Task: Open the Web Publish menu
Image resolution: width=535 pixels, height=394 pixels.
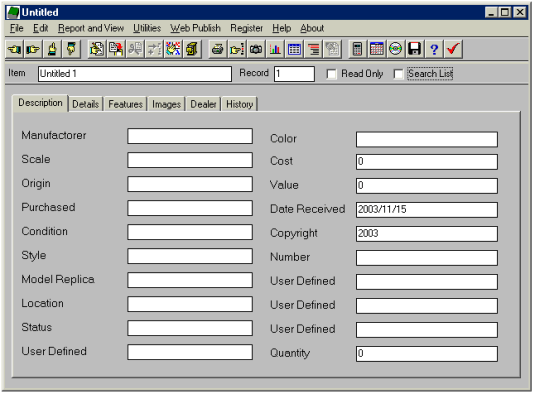Action: coord(196,28)
